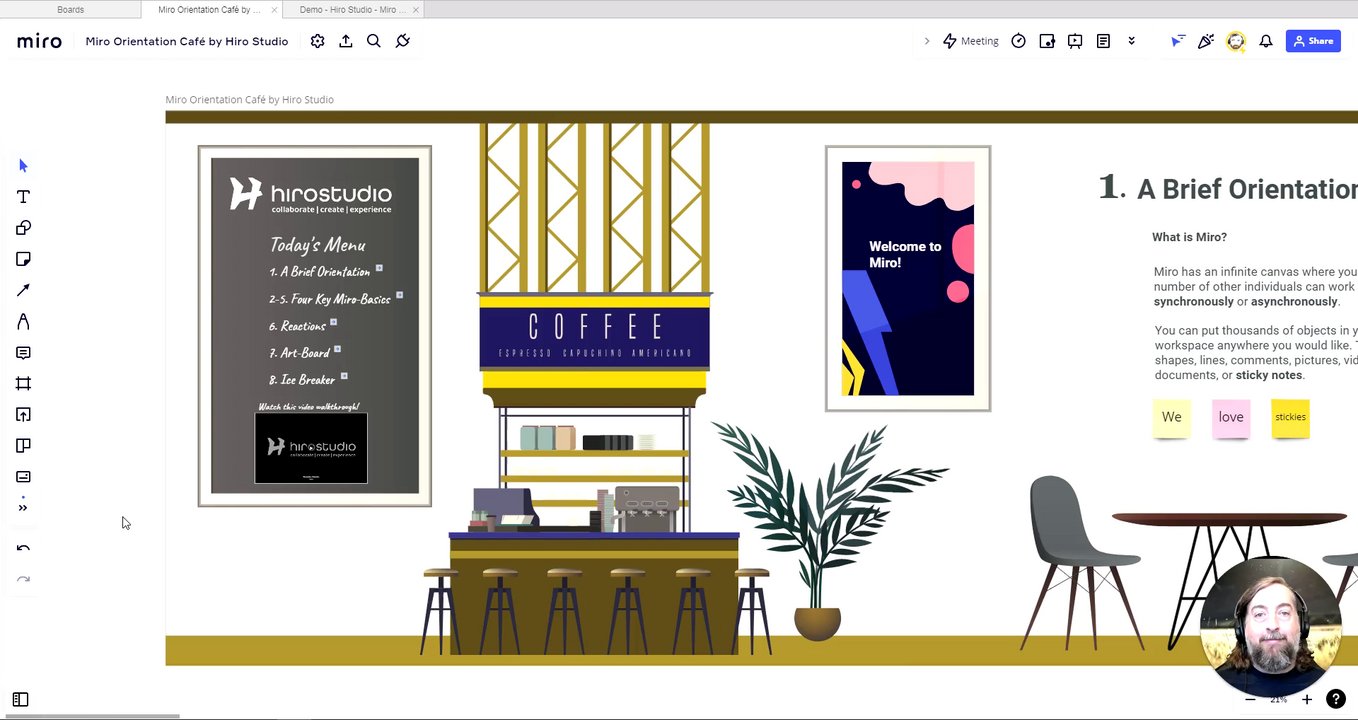Open the Voting tool icon
Image resolution: width=1358 pixels, height=720 pixels.
1047,41
